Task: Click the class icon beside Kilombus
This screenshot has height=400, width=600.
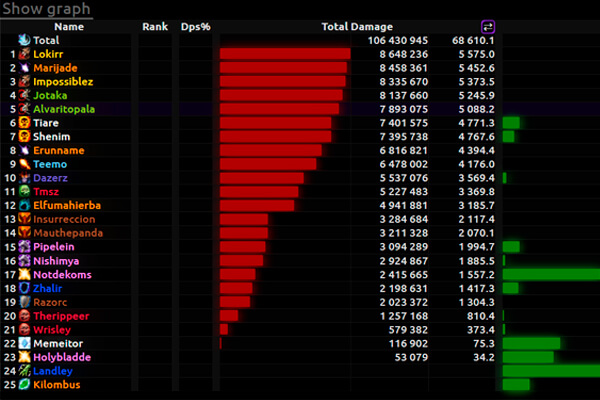Action: (24, 384)
